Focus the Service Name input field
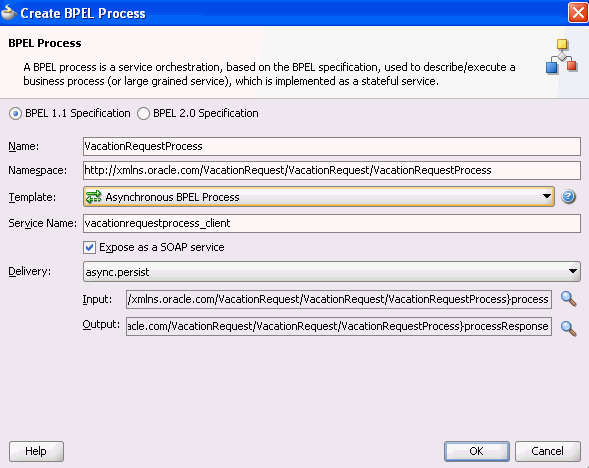Image resolution: width=589 pixels, height=468 pixels. coord(332,223)
